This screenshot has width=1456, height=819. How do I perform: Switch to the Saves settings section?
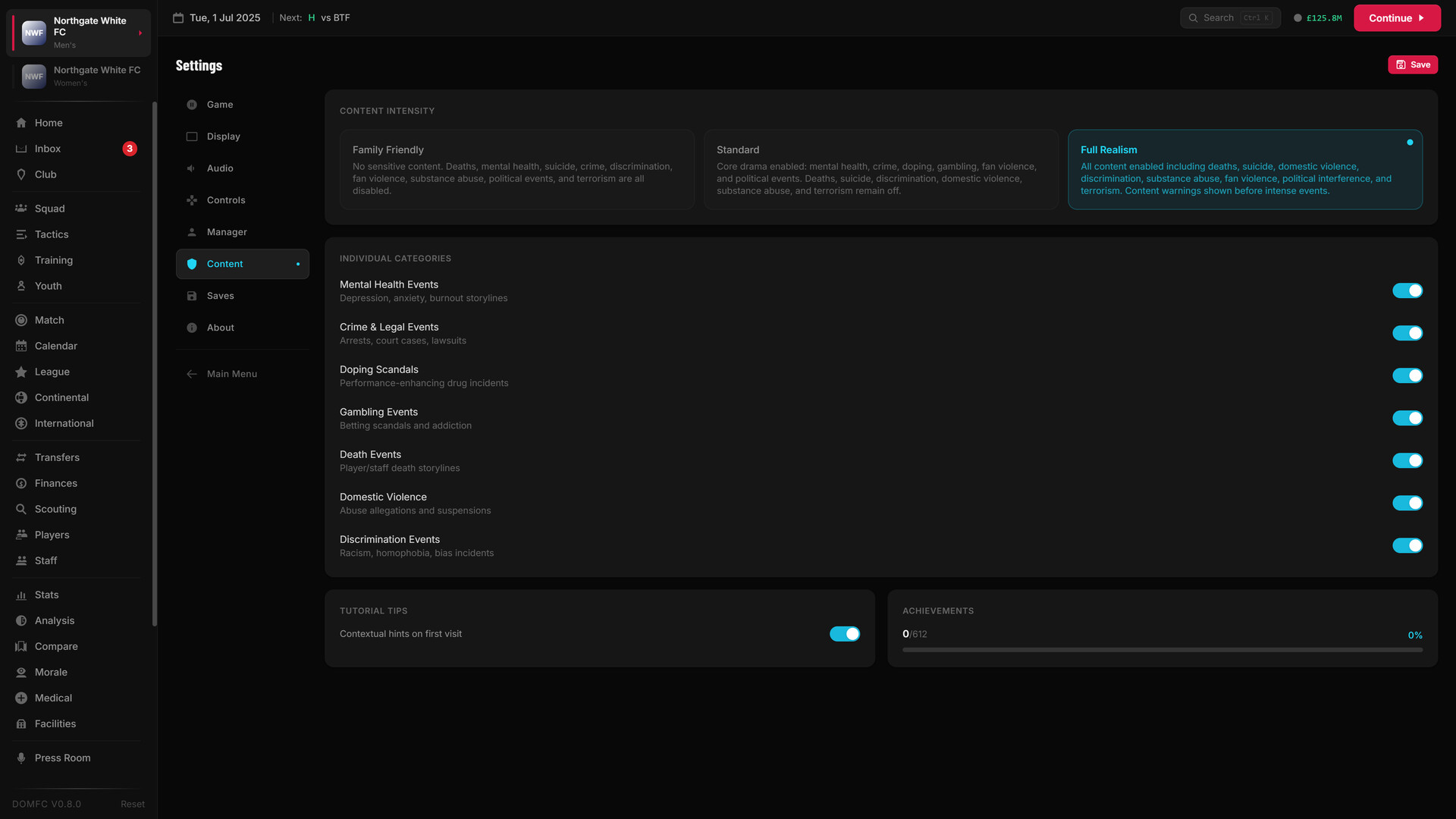click(x=220, y=296)
